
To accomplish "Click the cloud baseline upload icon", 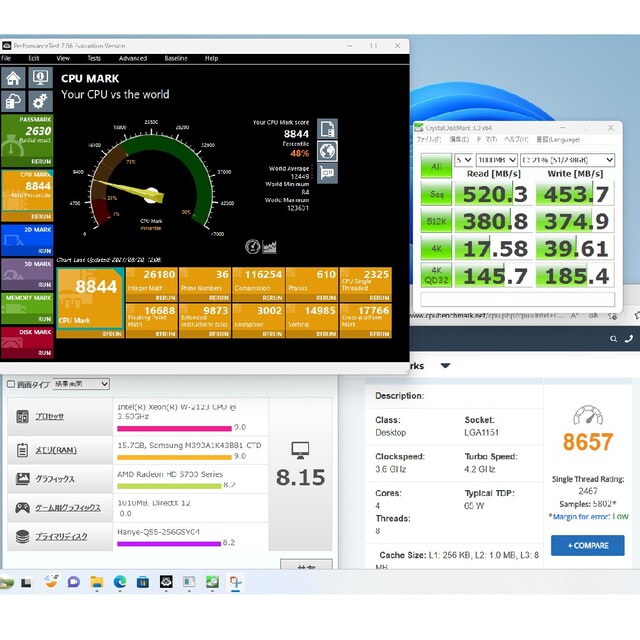I will pos(13,101).
